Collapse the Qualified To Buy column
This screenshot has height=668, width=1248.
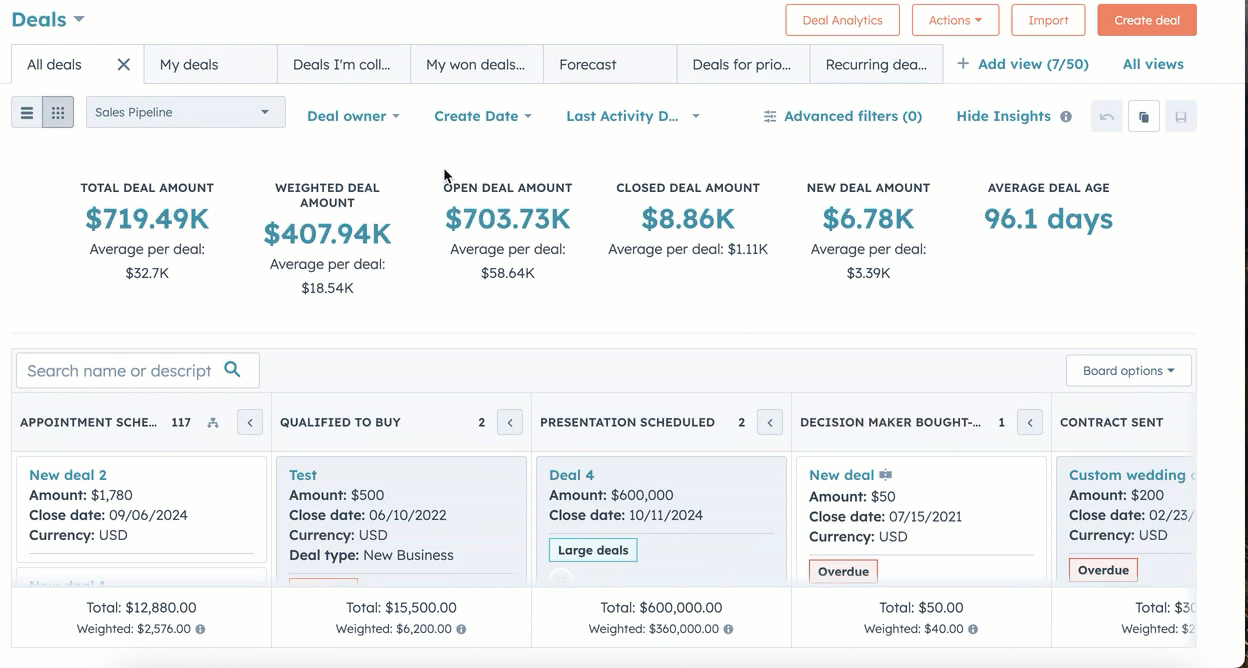coord(510,423)
